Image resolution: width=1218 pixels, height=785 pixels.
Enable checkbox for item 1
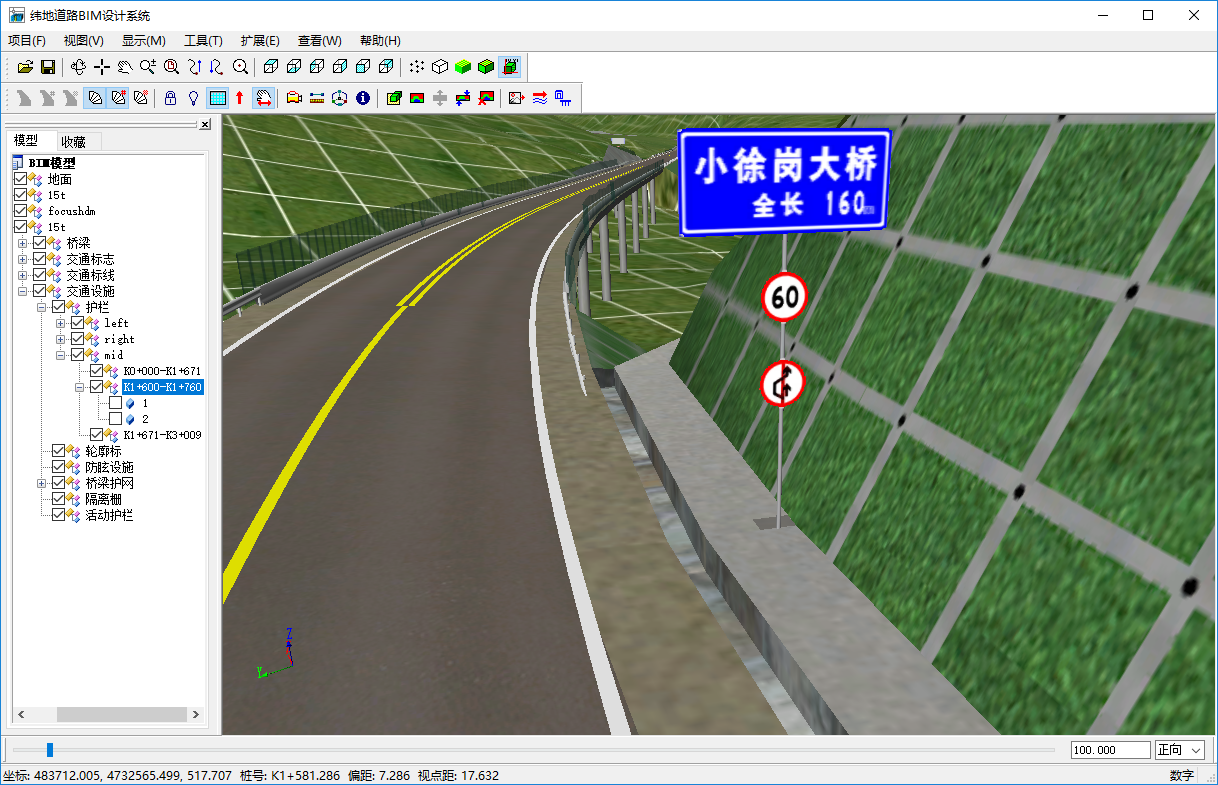115,403
